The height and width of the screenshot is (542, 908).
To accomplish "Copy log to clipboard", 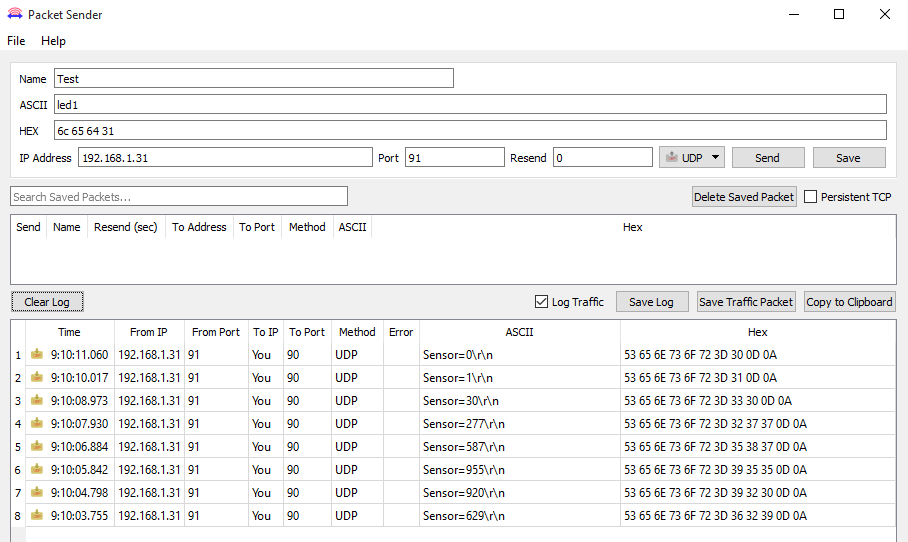I will 850,302.
